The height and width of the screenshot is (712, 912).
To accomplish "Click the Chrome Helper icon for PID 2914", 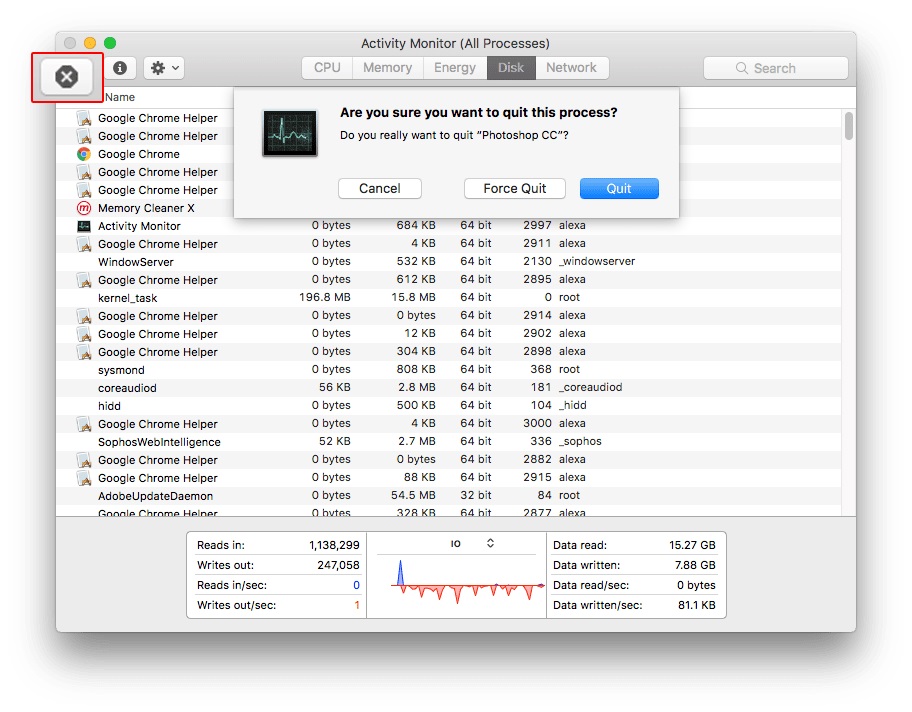I will click(84, 316).
